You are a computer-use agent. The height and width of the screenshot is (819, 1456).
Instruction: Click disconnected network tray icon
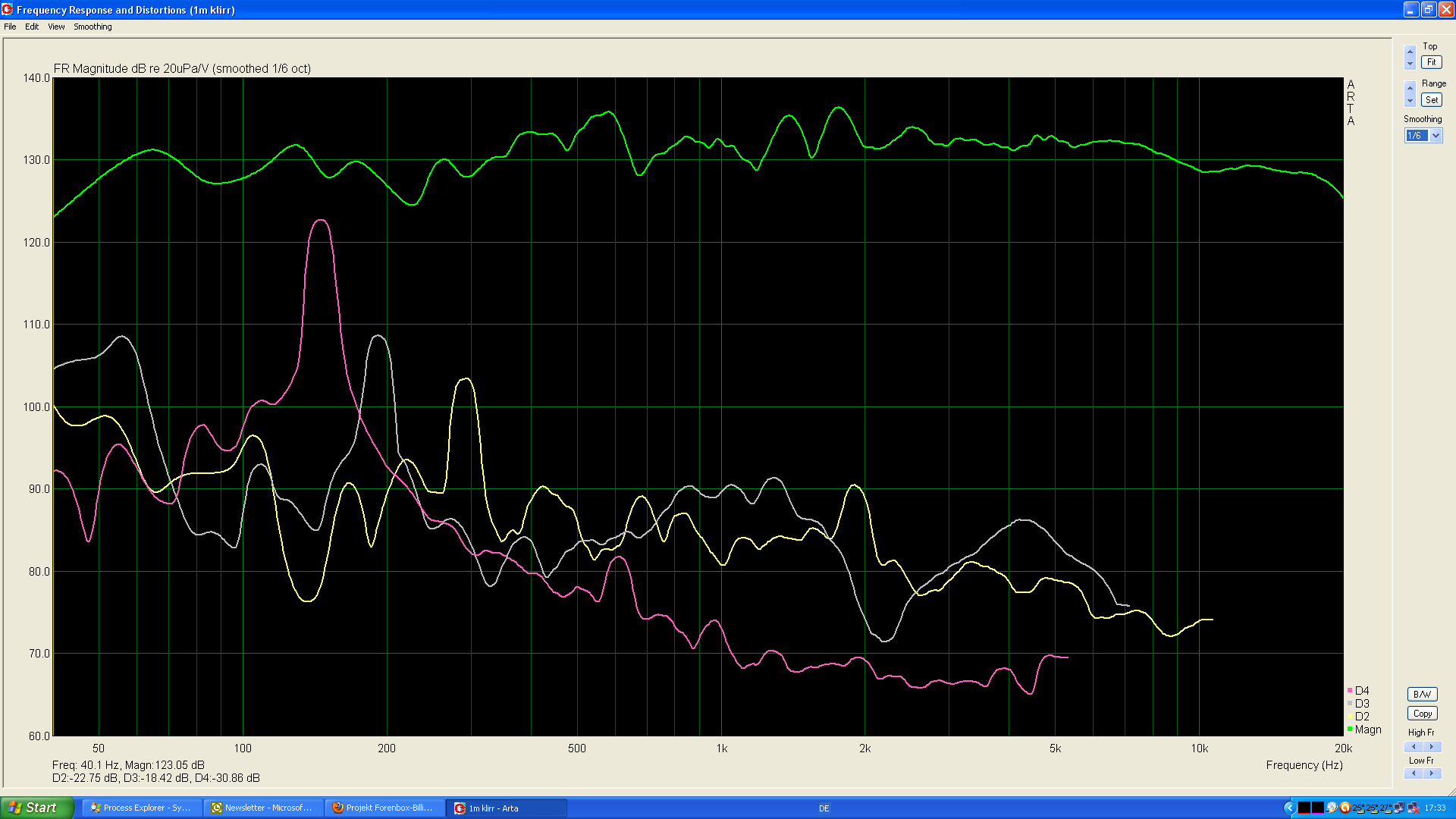pos(1414,808)
